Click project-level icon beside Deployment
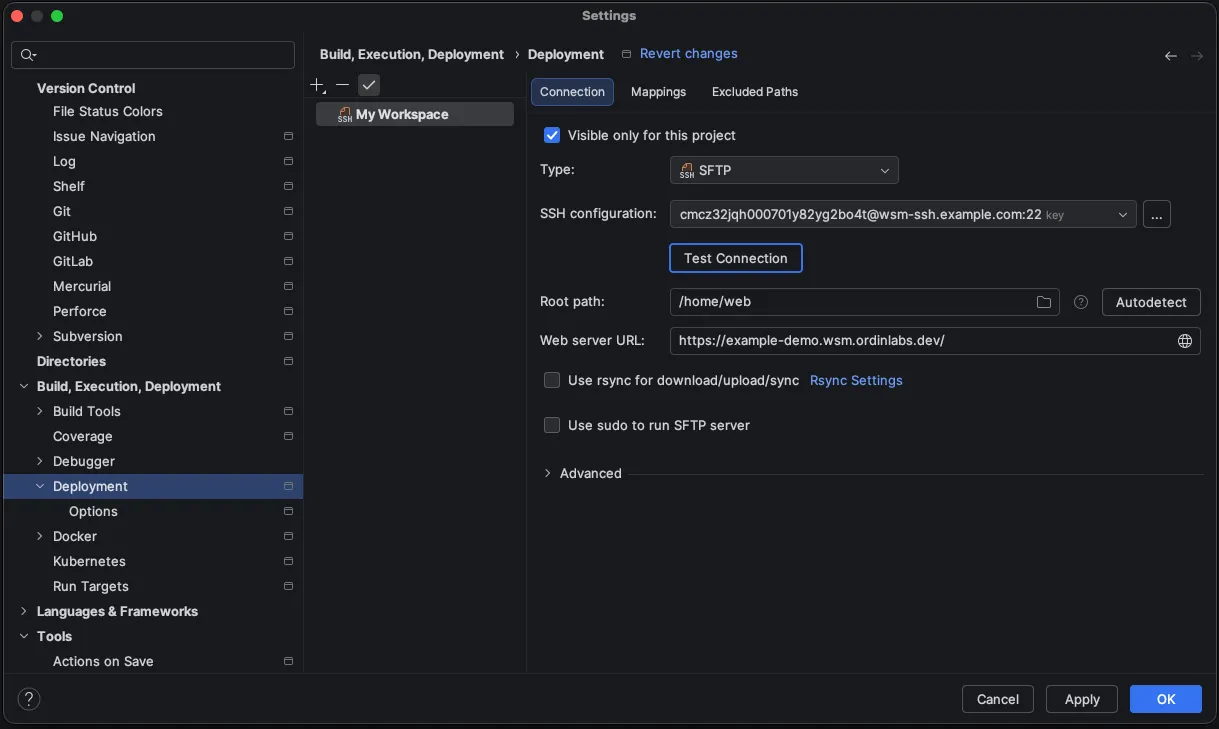This screenshot has width=1219, height=729. 288,486
